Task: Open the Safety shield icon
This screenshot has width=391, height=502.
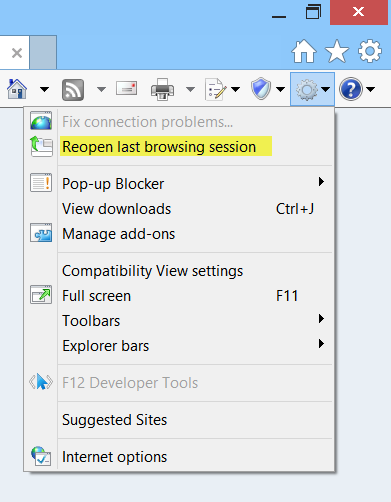Action: pyautogui.click(x=261, y=89)
